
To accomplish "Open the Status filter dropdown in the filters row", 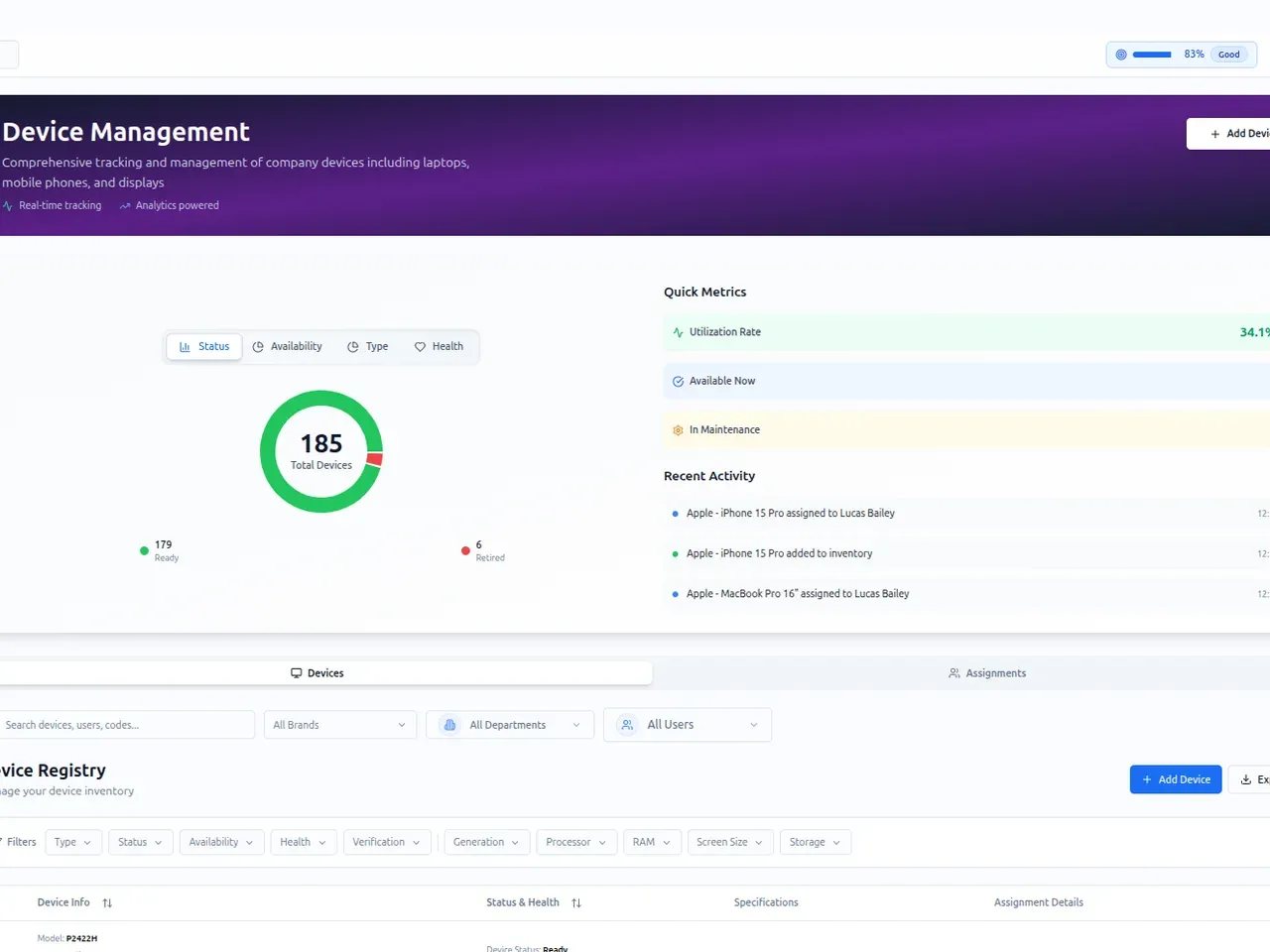I will point(140,843).
